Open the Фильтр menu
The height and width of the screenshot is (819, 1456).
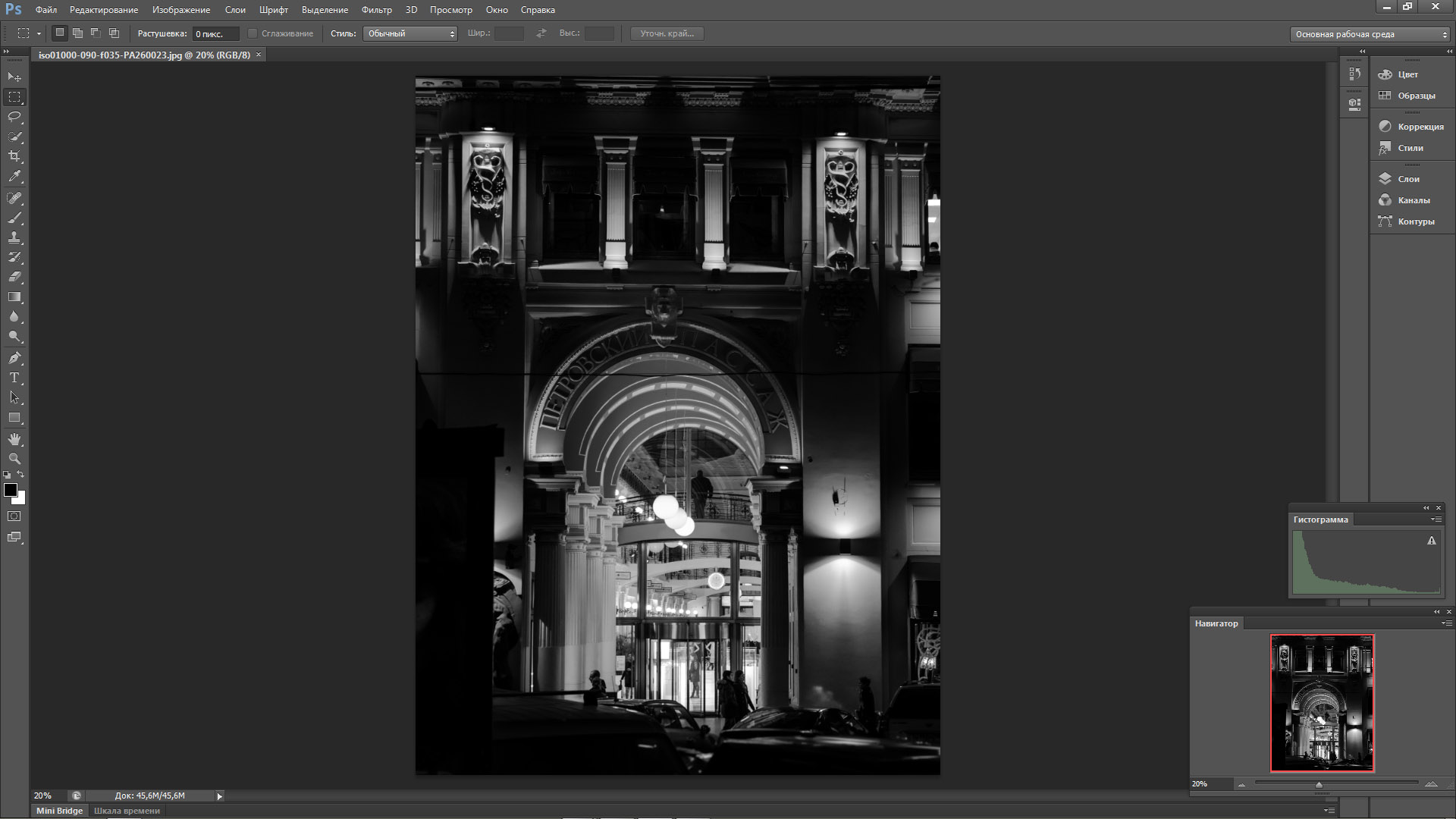pyautogui.click(x=376, y=10)
